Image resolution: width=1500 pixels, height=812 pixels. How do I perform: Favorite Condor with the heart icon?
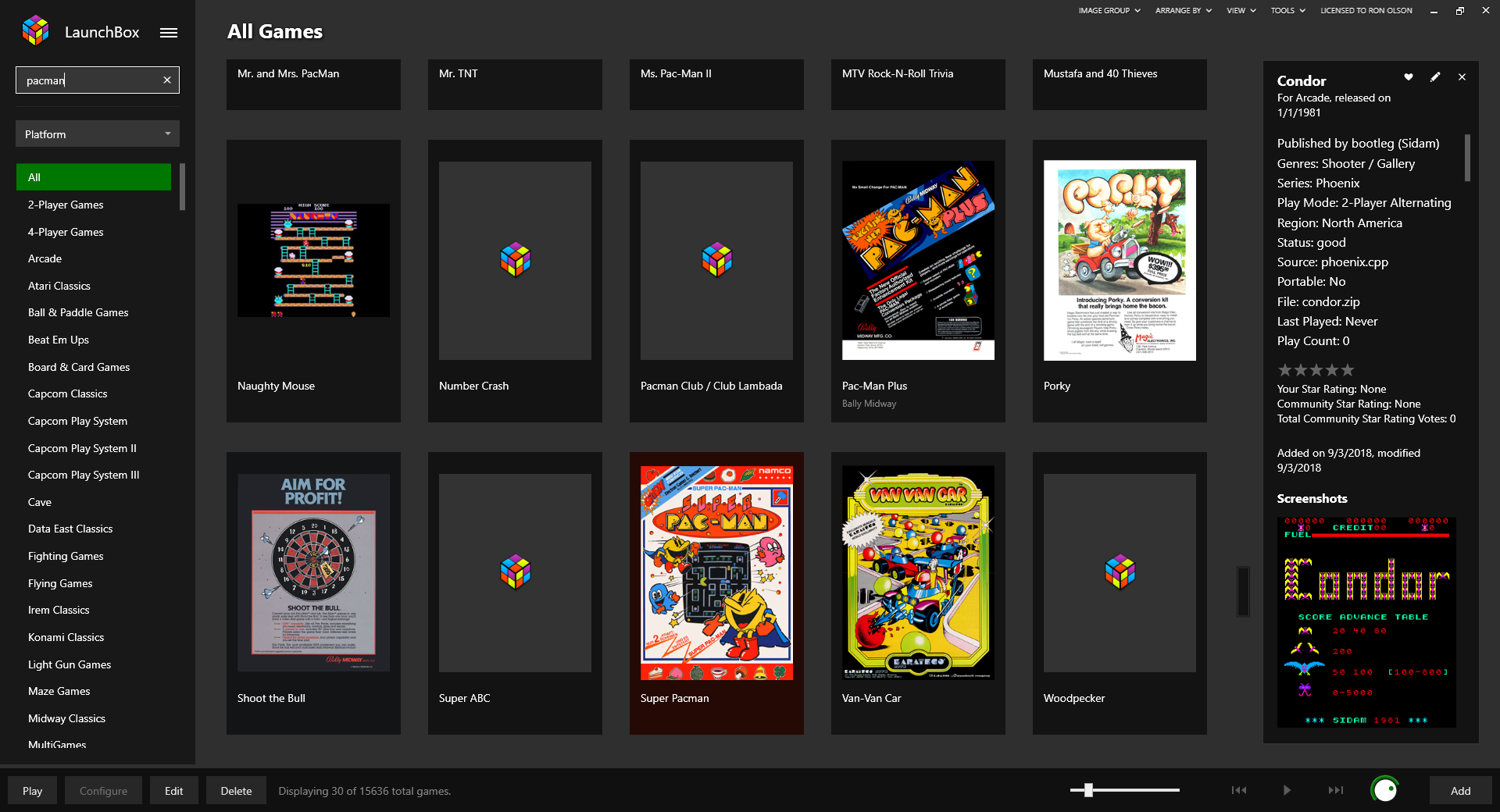click(x=1409, y=77)
